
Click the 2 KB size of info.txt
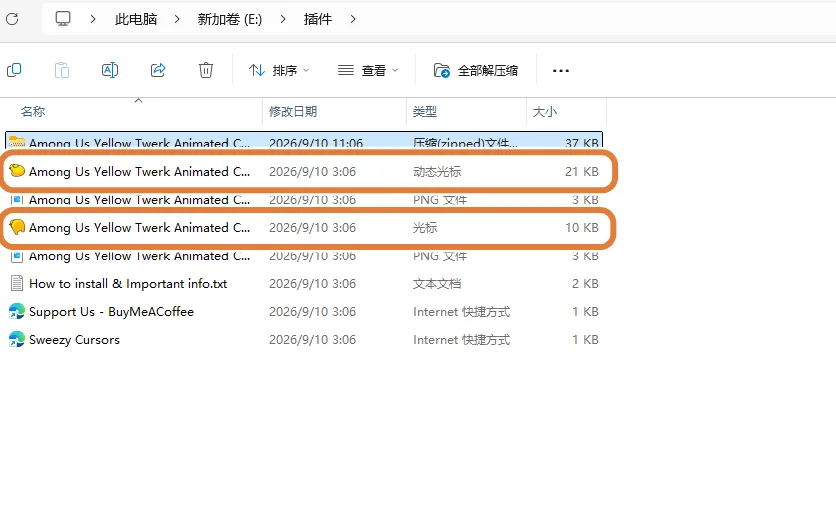coord(585,284)
